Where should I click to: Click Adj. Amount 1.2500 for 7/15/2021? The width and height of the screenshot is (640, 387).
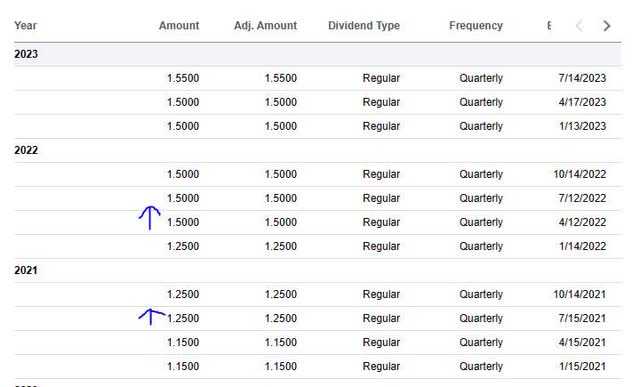281,318
